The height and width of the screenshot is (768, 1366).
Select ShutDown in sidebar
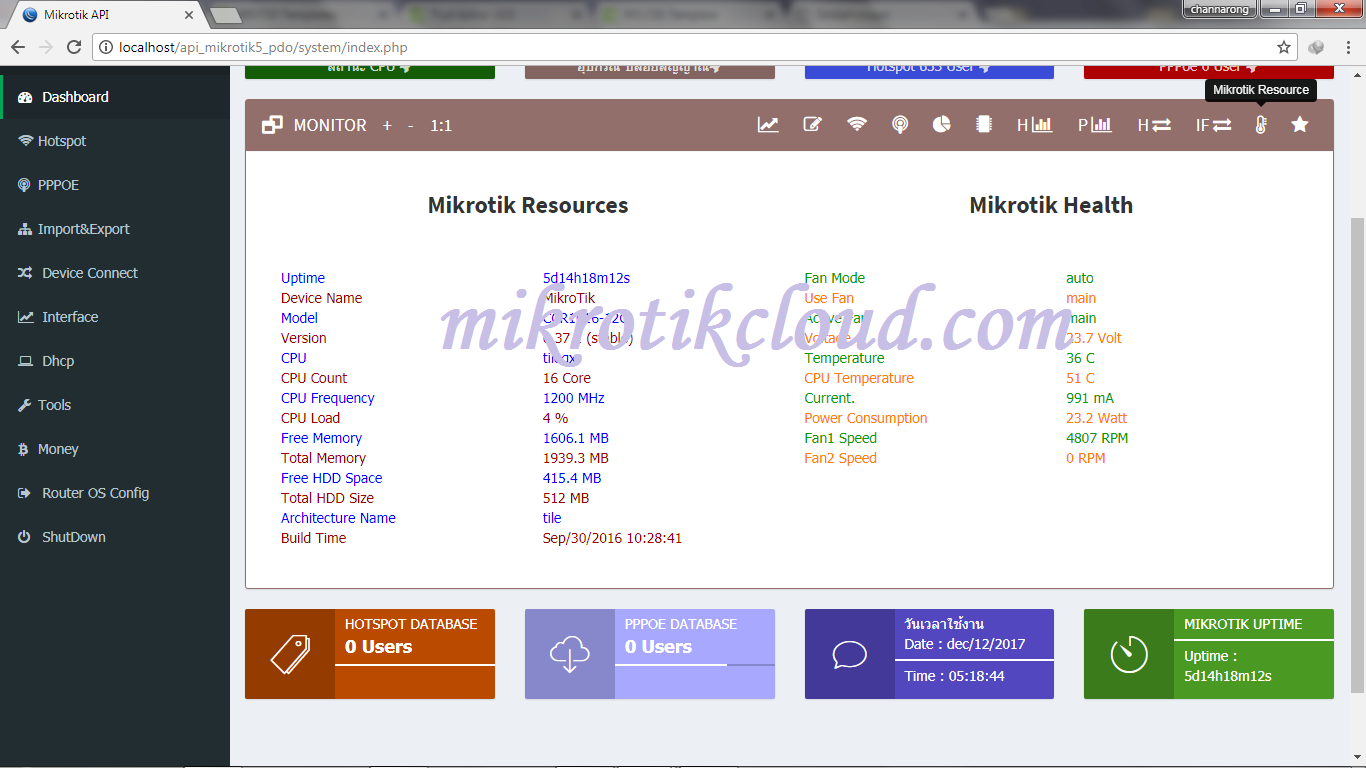115,537
